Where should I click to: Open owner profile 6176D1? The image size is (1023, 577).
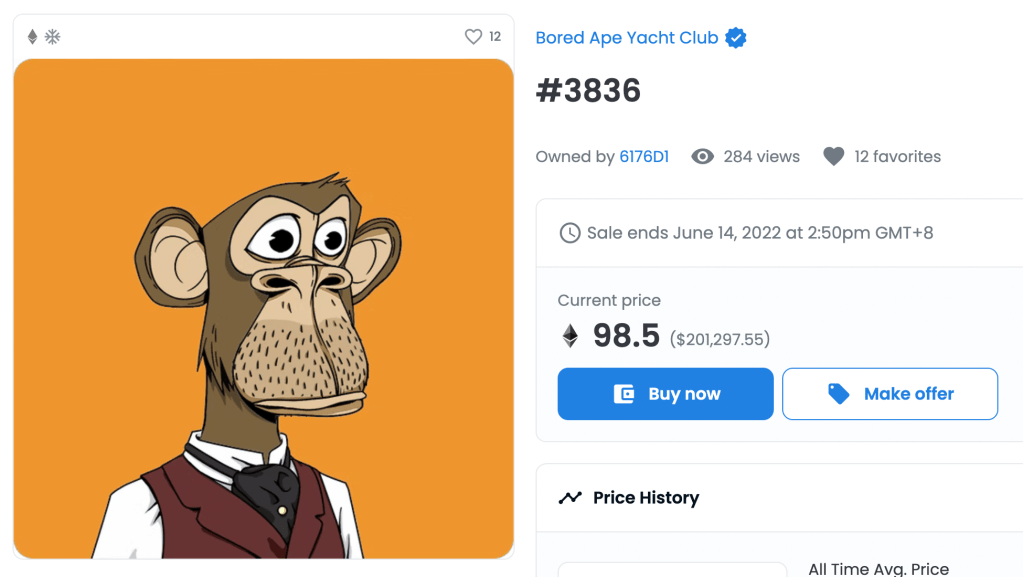coord(644,156)
